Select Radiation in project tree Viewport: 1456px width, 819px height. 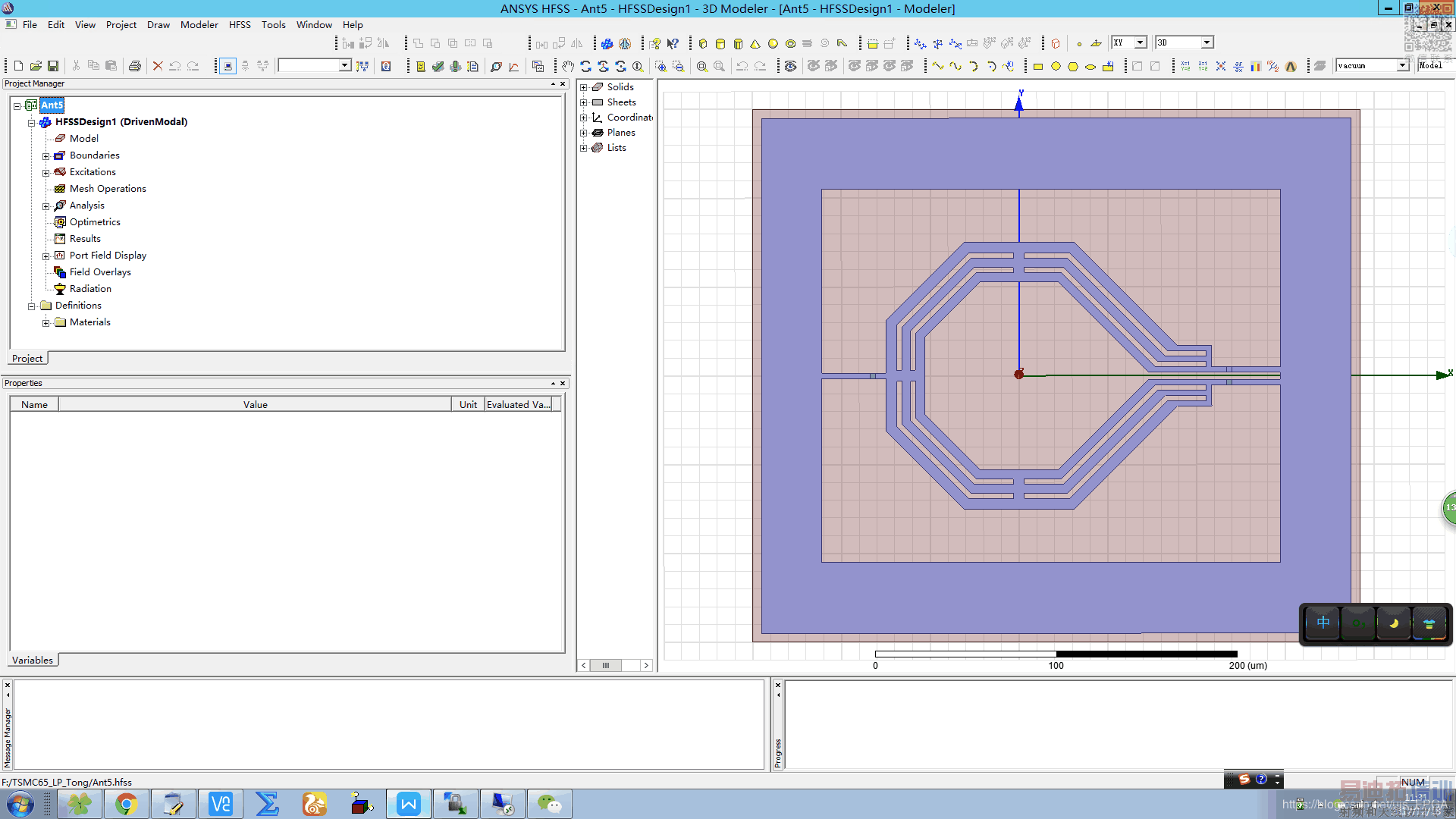[90, 288]
